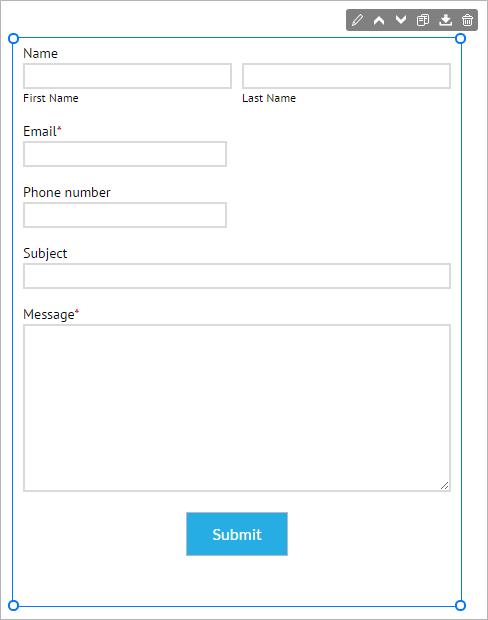Screen dimensions: 488x620
Task: Delete the form with trash icon
Action: (467, 20)
